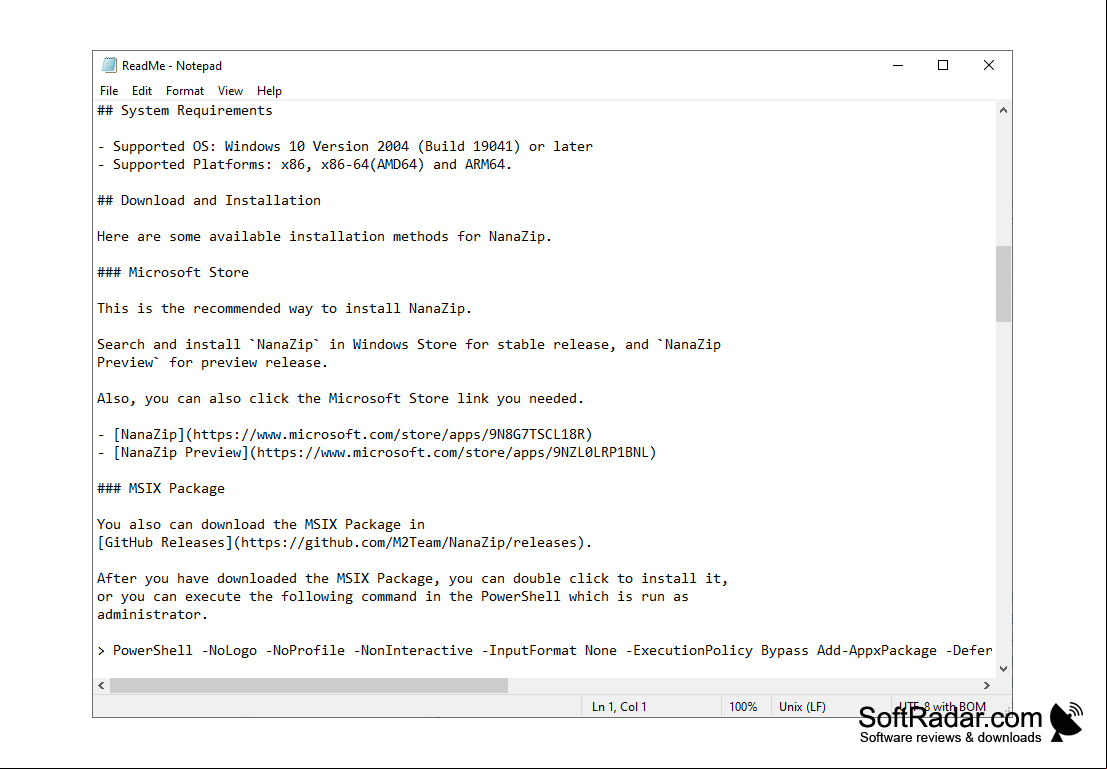Click the '### MSIX Package' heading

coord(161,489)
